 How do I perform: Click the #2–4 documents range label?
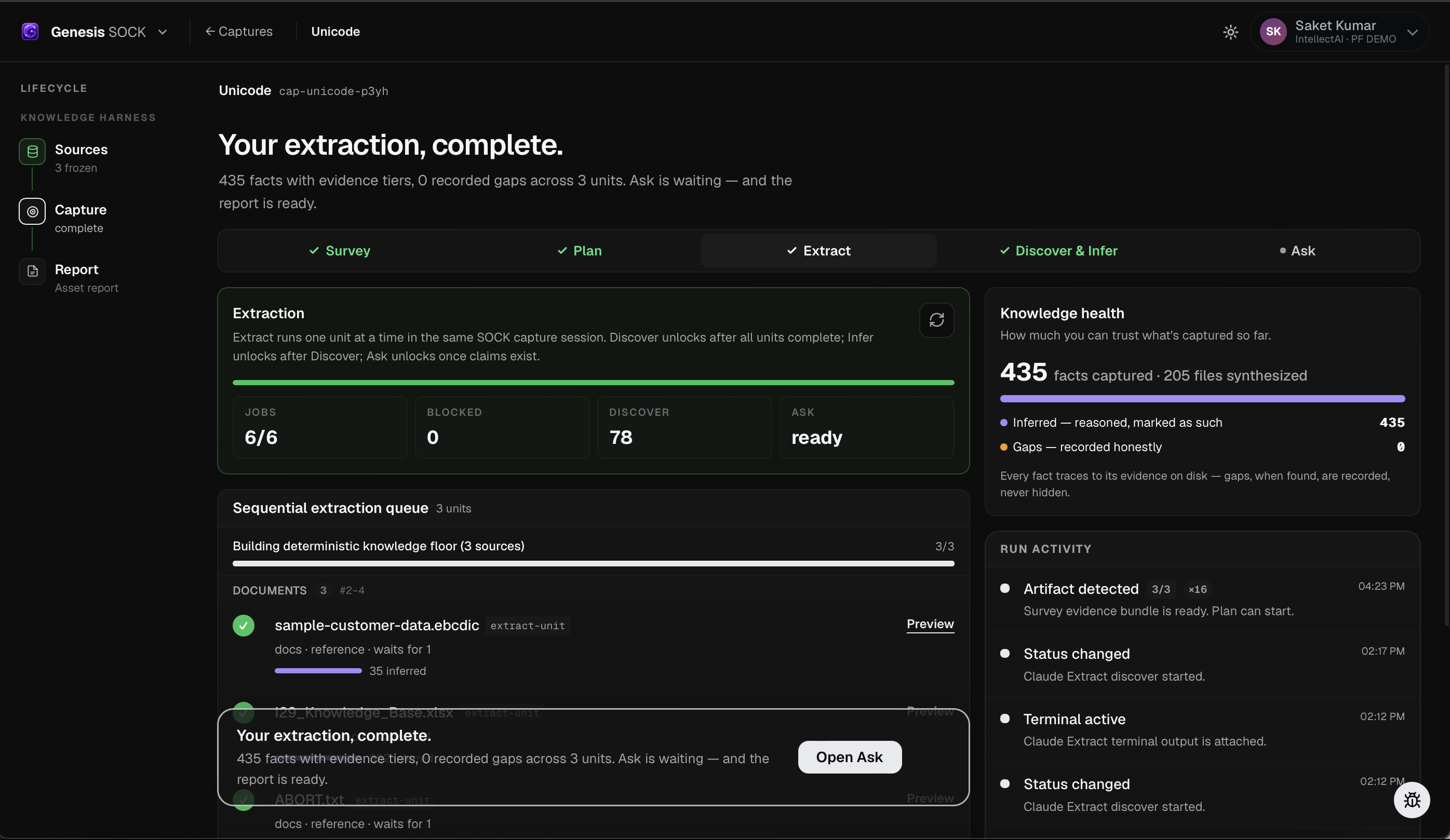pyautogui.click(x=352, y=590)
